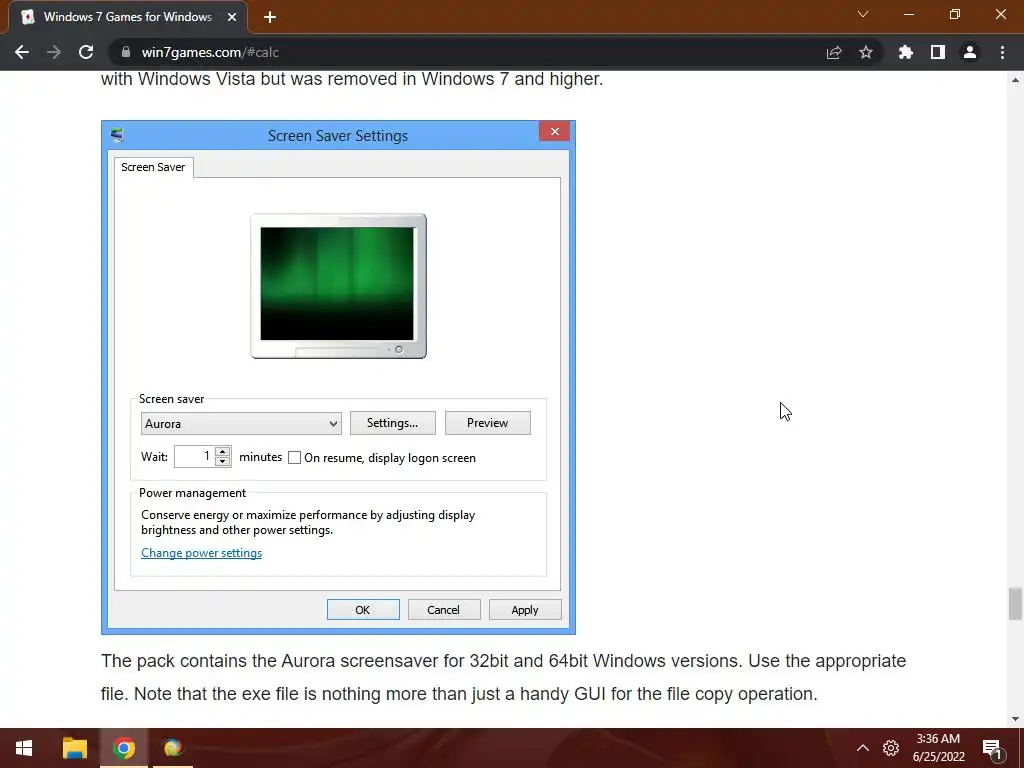The height and width of the screenshot is (768, 1024).
Task: Open the Chrome extensions puzzle icon
Action: tap(906, 52)
